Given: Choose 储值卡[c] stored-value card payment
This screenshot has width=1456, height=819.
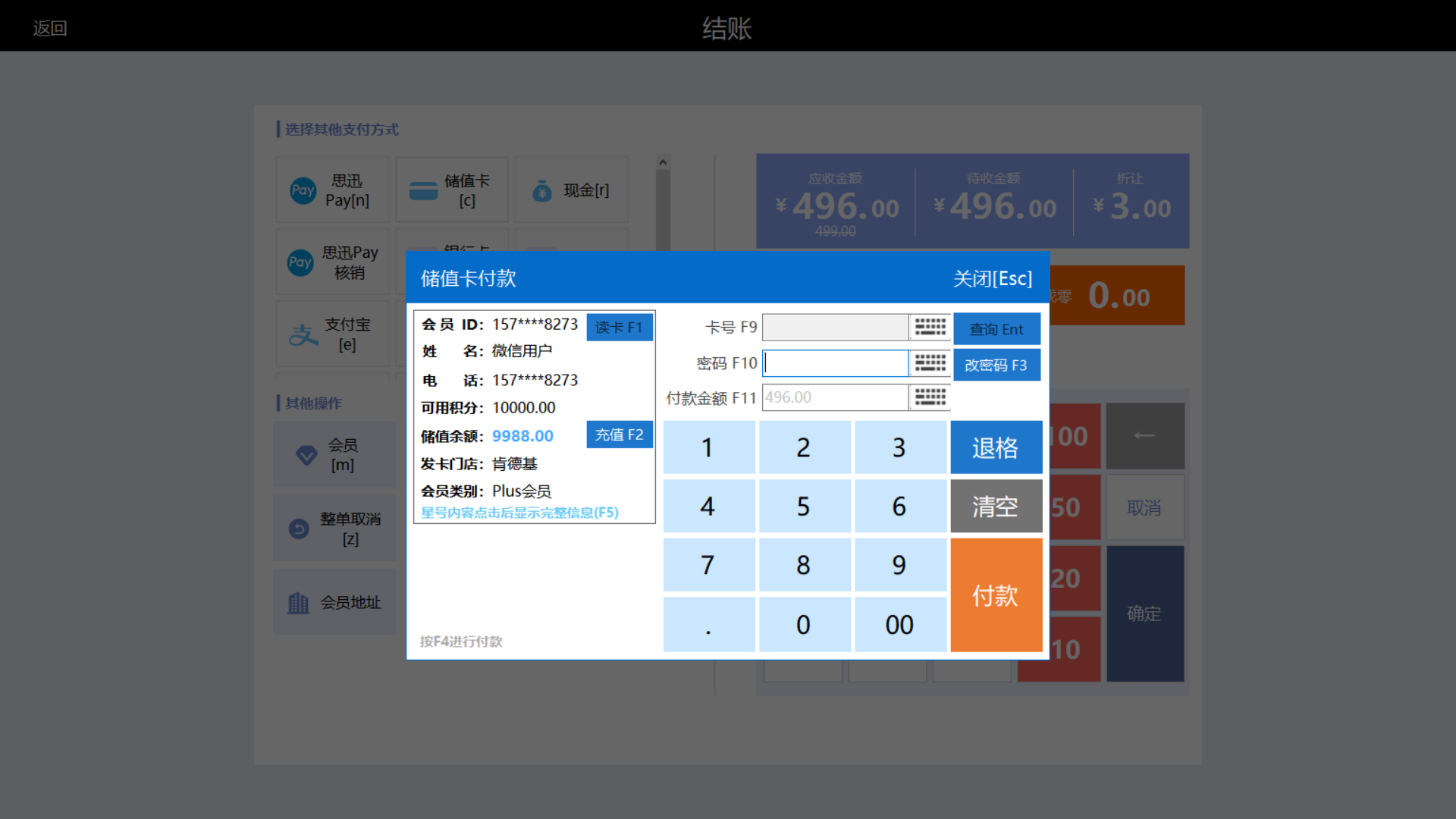Looking at the screenshot, I should click(x=452, y=190).
